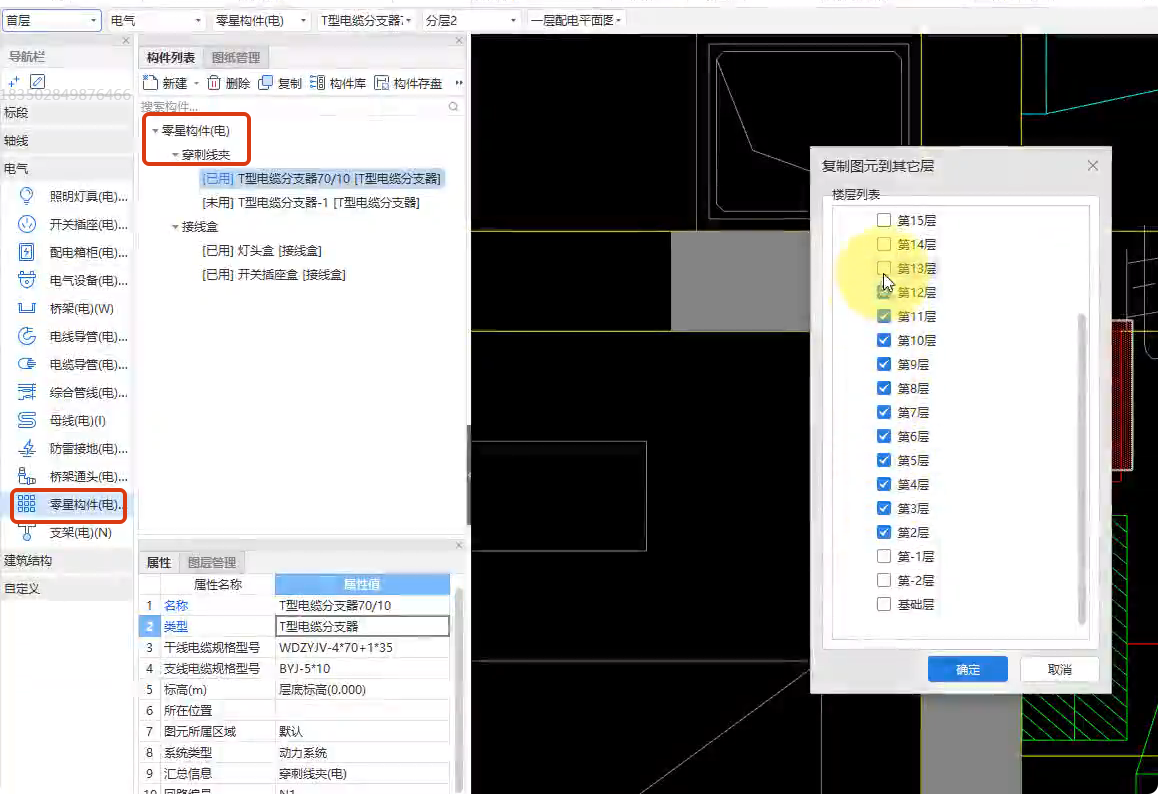Uncheck the 第6层 checkbox
The image size is (1158, 794).
pyautogui.click(x=884, y=436)
